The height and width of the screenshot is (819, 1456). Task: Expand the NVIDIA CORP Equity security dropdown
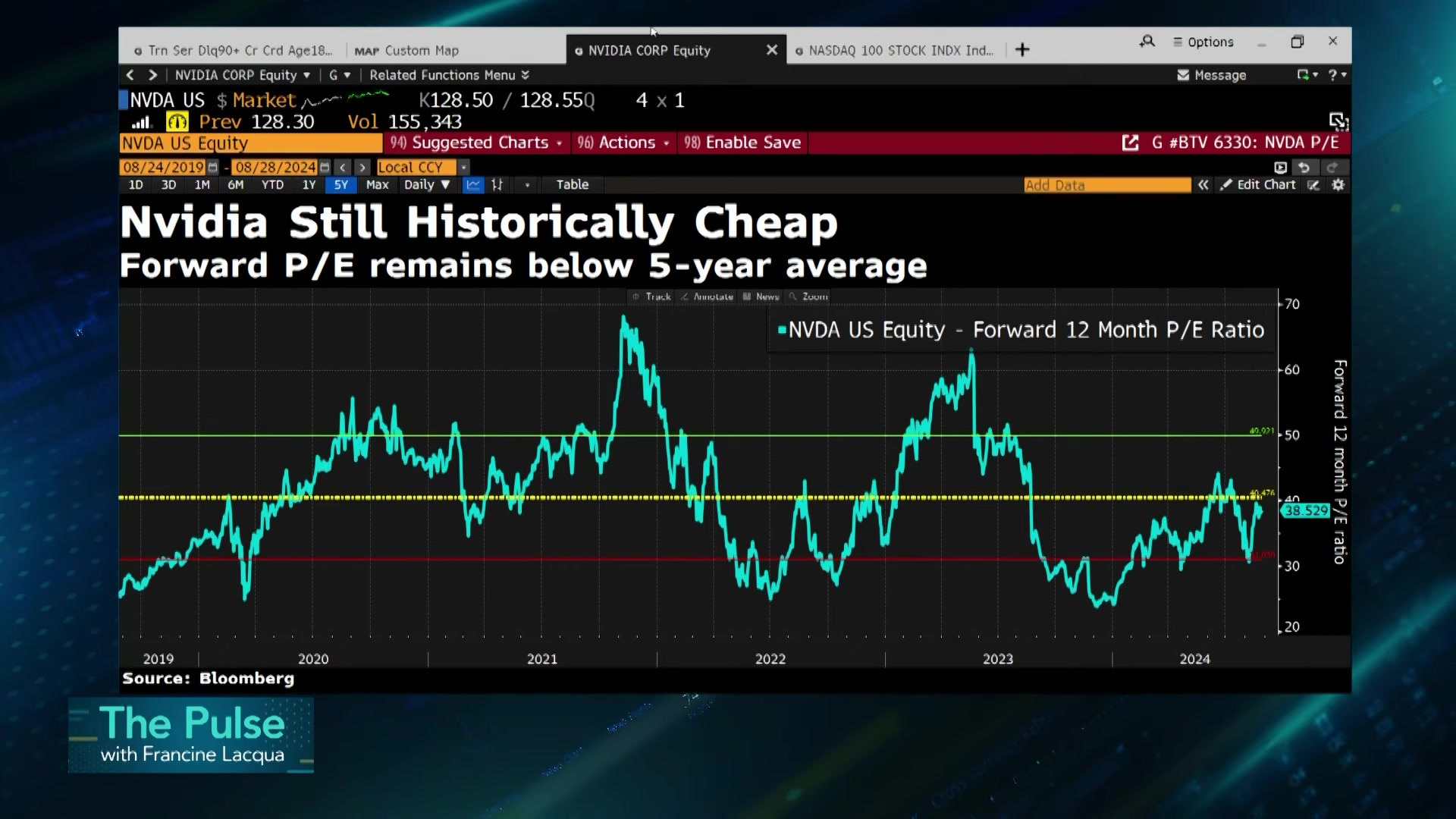point(243,75)
